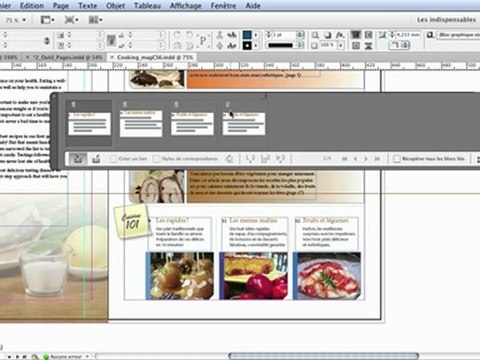Open the Fenêtre menu

coord(223,6)
